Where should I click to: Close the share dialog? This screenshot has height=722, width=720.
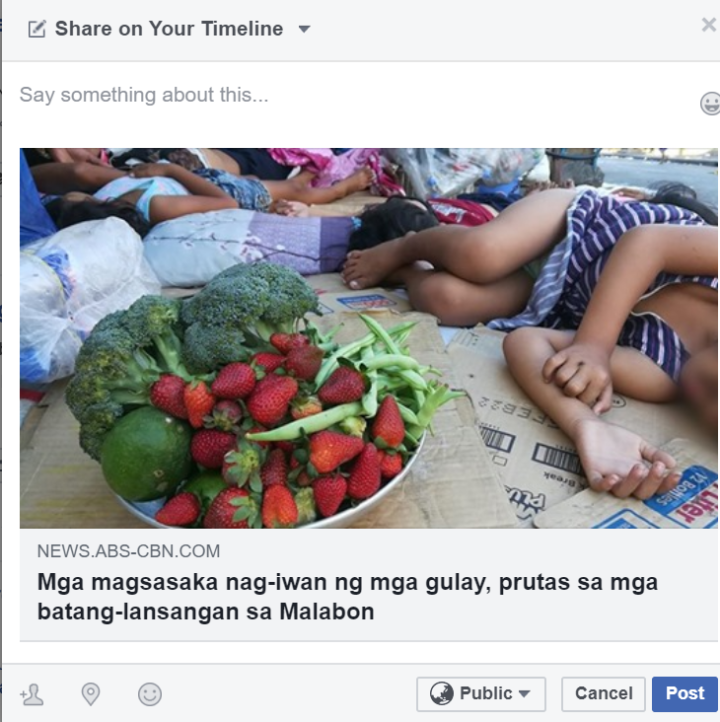pos(709,24)
